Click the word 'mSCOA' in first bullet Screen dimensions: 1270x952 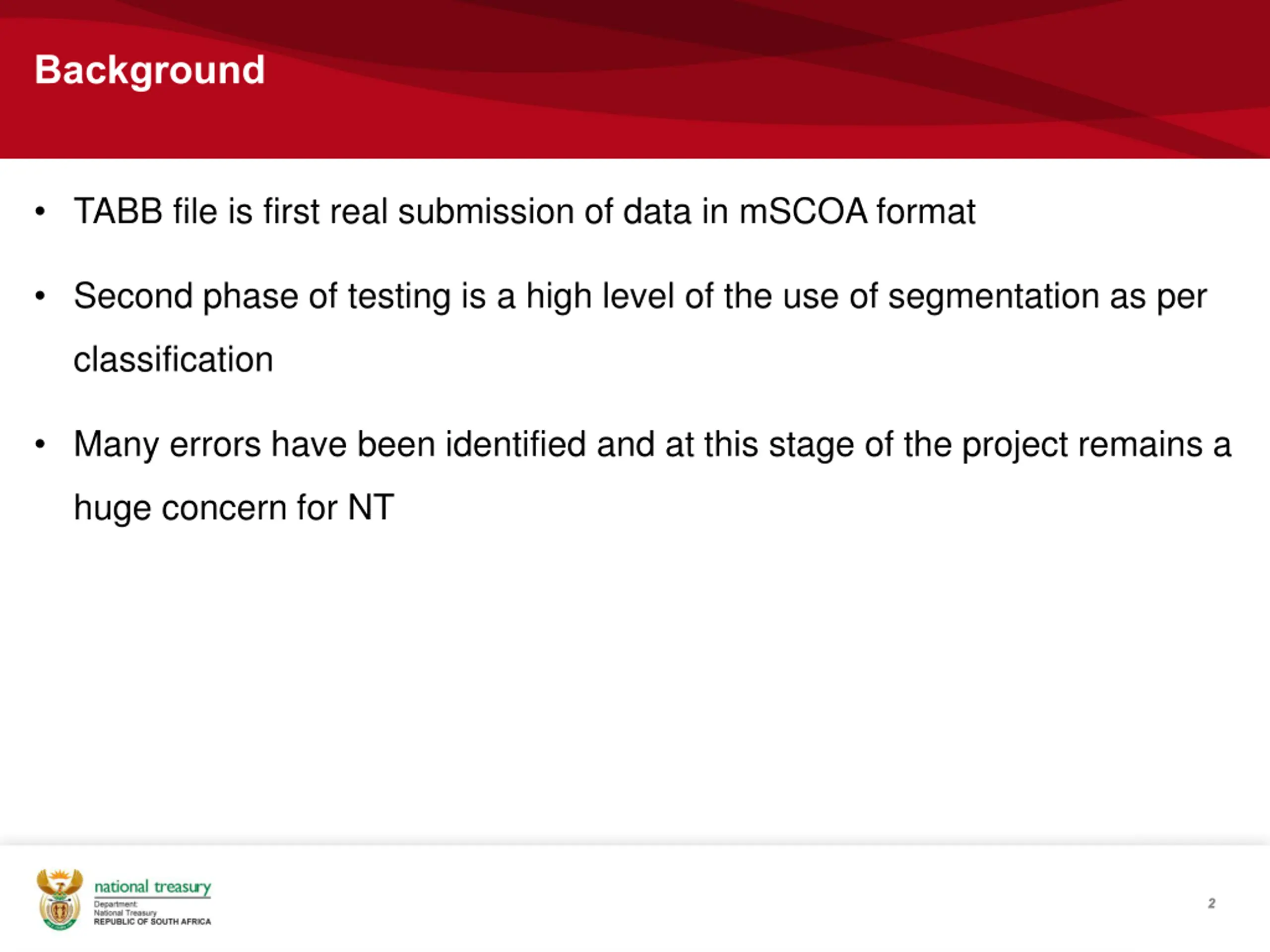tap(803, 211)
